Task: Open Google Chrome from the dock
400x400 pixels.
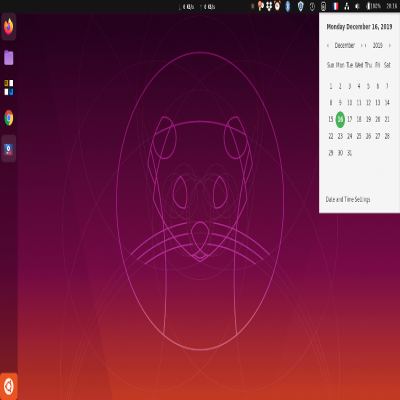Action: [9, 118]
